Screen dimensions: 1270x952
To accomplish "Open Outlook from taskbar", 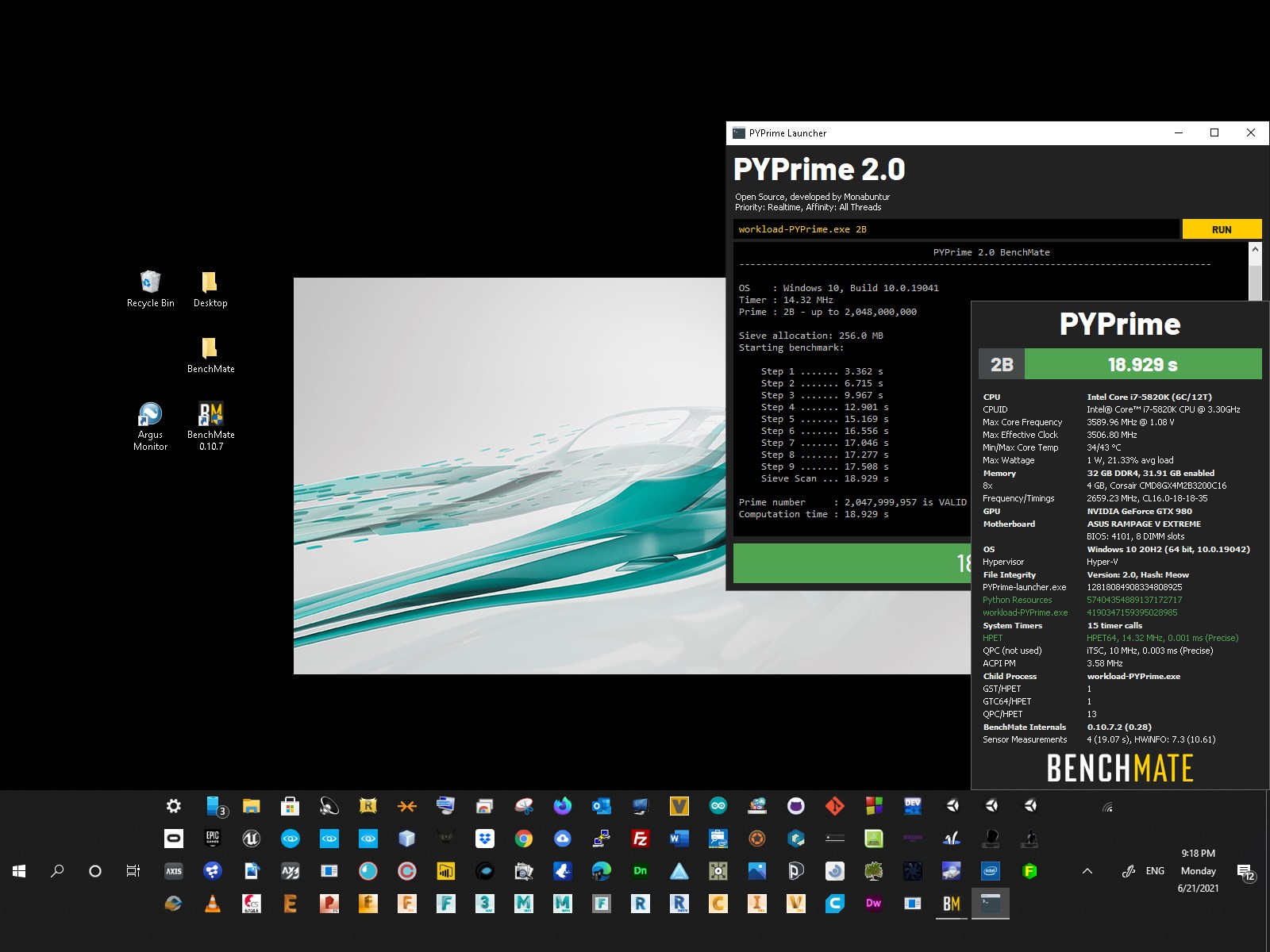I will click(601, 806).
